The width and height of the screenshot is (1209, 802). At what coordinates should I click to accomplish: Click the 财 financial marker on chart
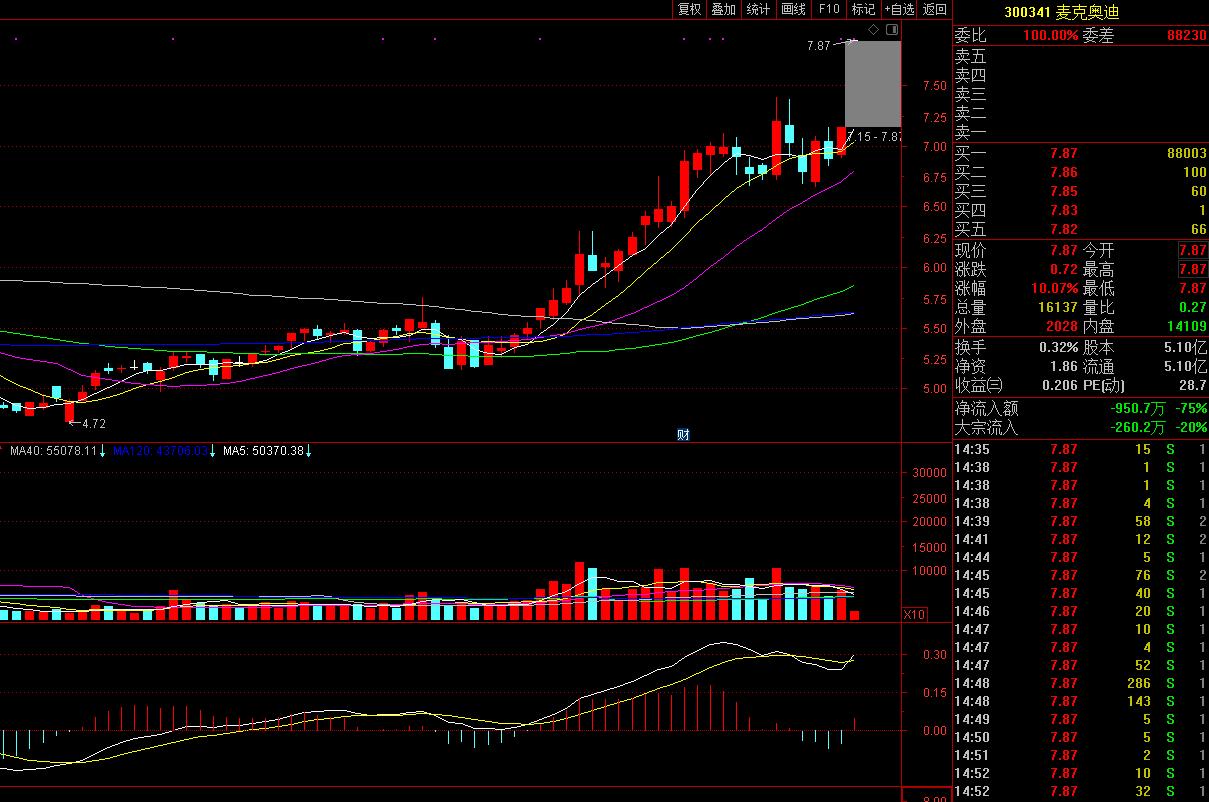[683, 434]
